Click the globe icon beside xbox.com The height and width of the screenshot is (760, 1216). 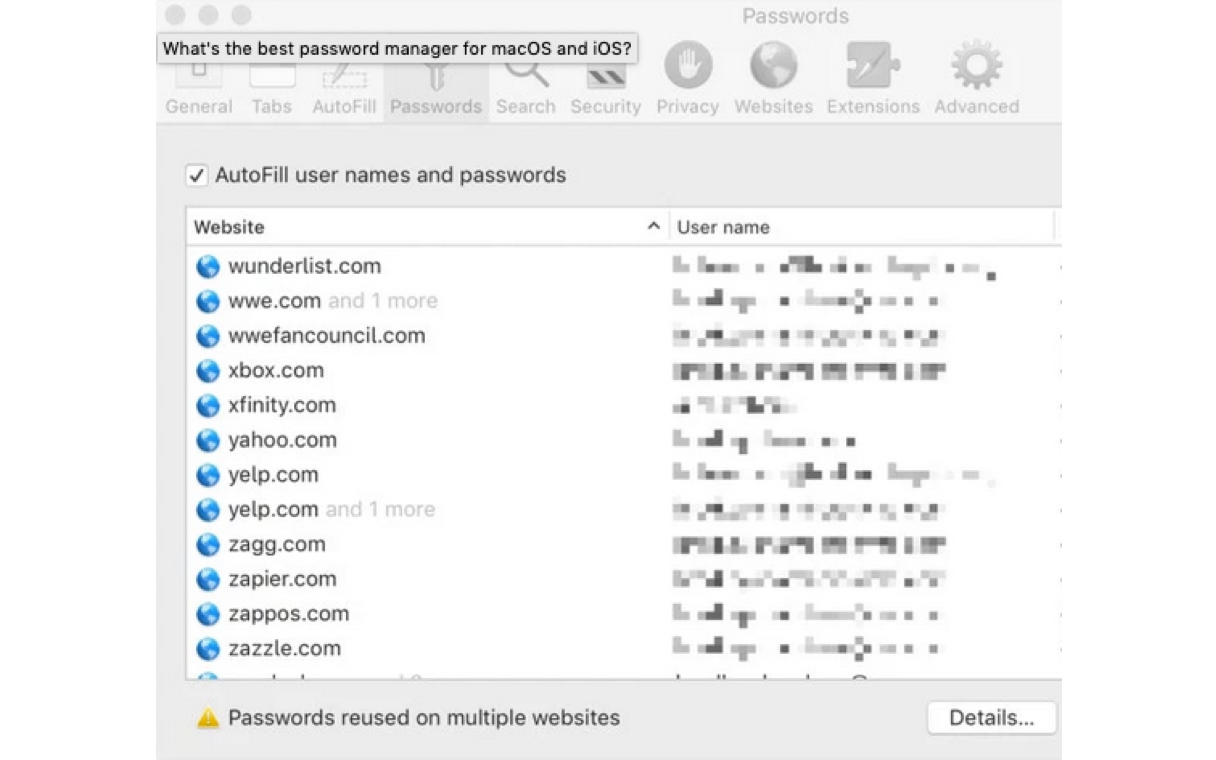208,371
